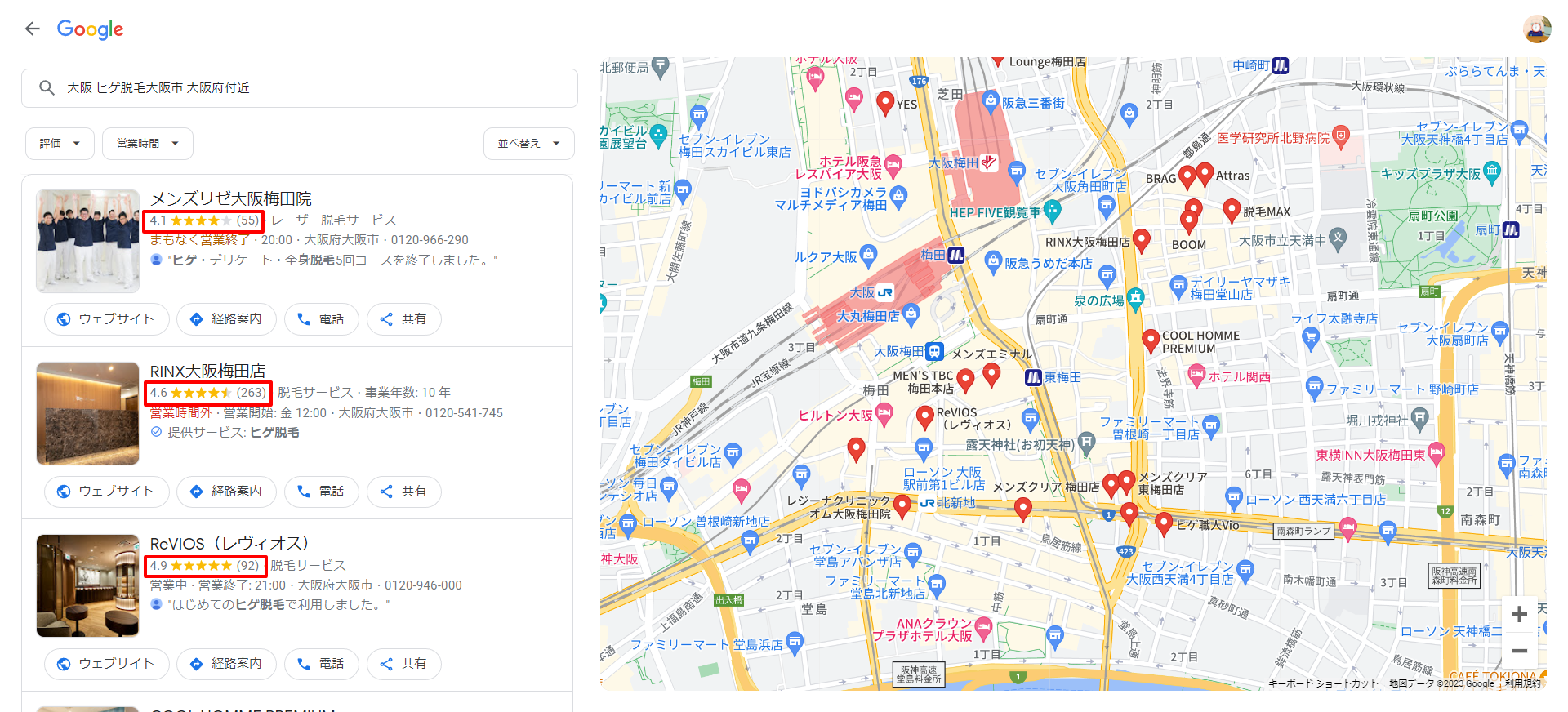Click the 4.1 star rating (55) reviews

tap(204, 220)
